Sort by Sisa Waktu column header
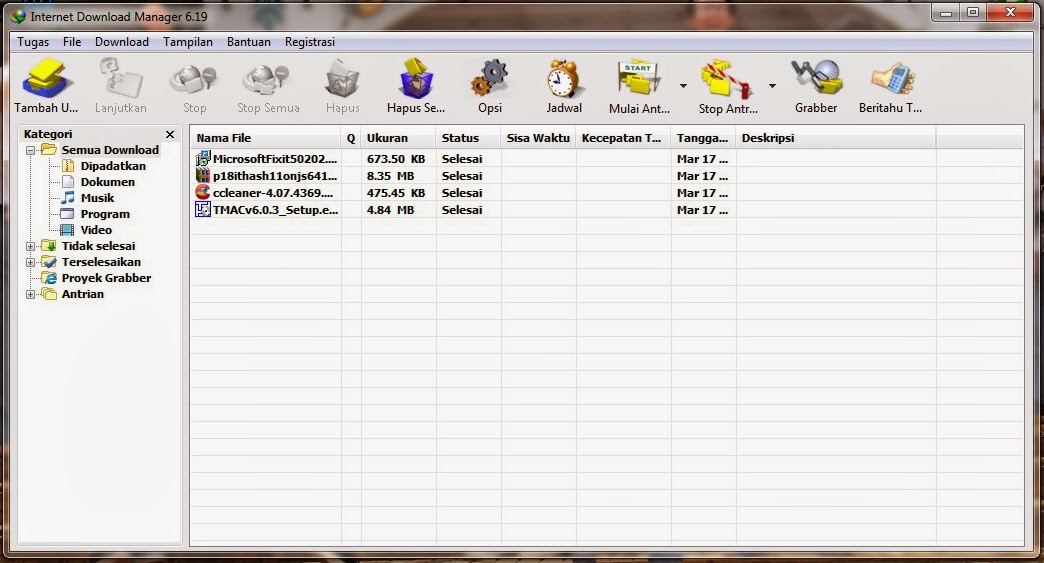1044x563 pixels. (x=538, y=138)
